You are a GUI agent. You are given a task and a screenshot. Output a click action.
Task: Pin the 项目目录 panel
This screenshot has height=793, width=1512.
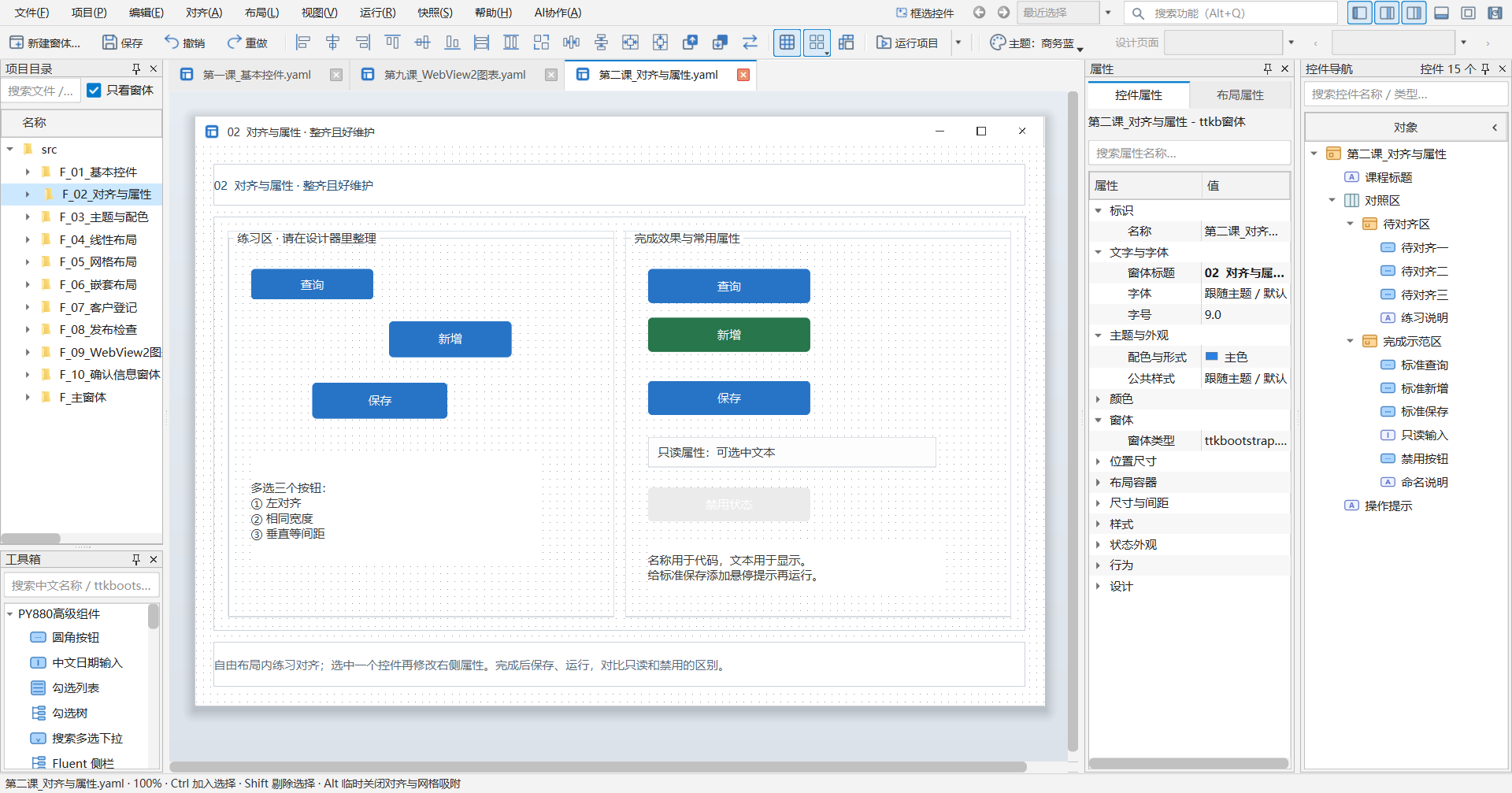(x=136, y=69)
